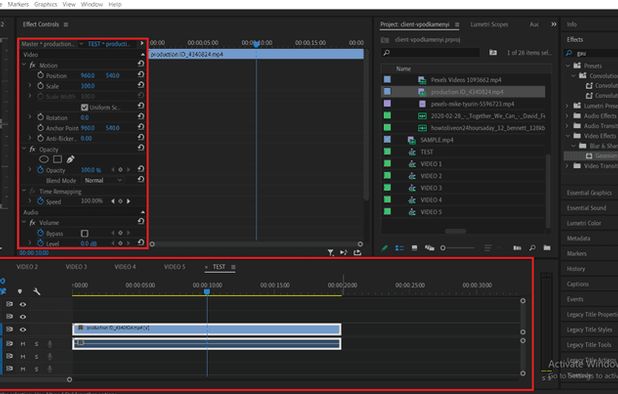Click the play-only-audio icon in Effect Controls
The width and height of the screenshot is (618, 394).
344,253
